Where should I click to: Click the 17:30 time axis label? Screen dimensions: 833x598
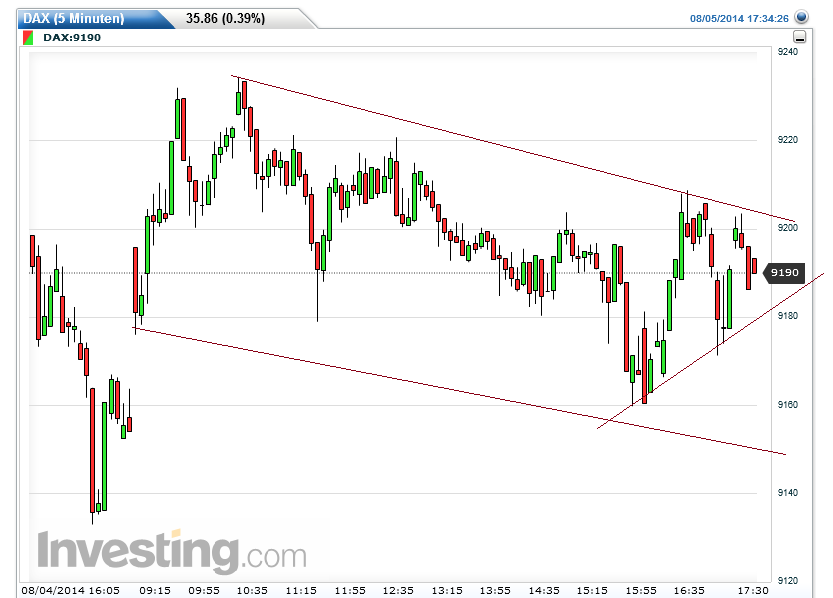753,591
